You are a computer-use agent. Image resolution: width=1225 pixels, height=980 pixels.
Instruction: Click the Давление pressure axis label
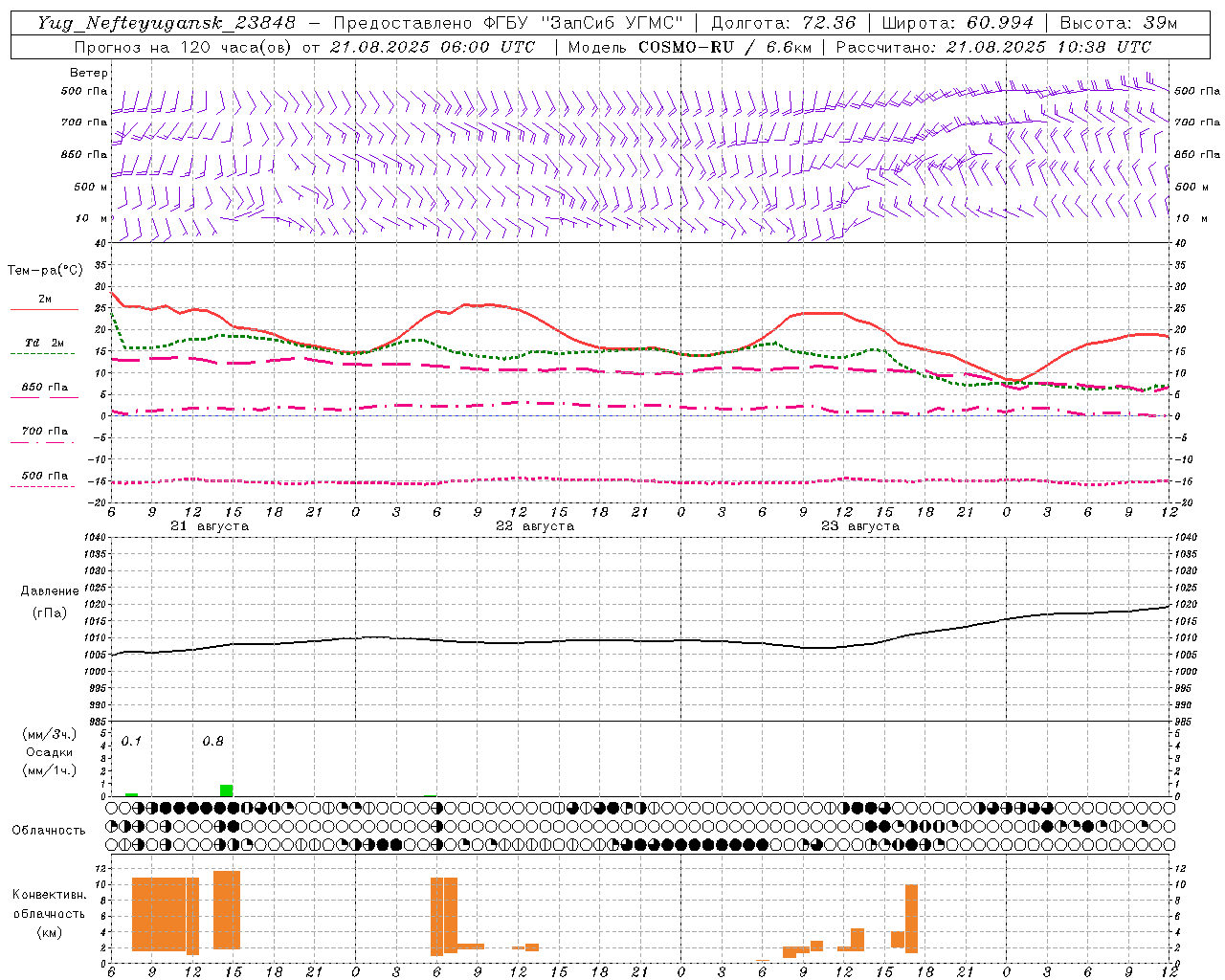[x=49, y=591]
